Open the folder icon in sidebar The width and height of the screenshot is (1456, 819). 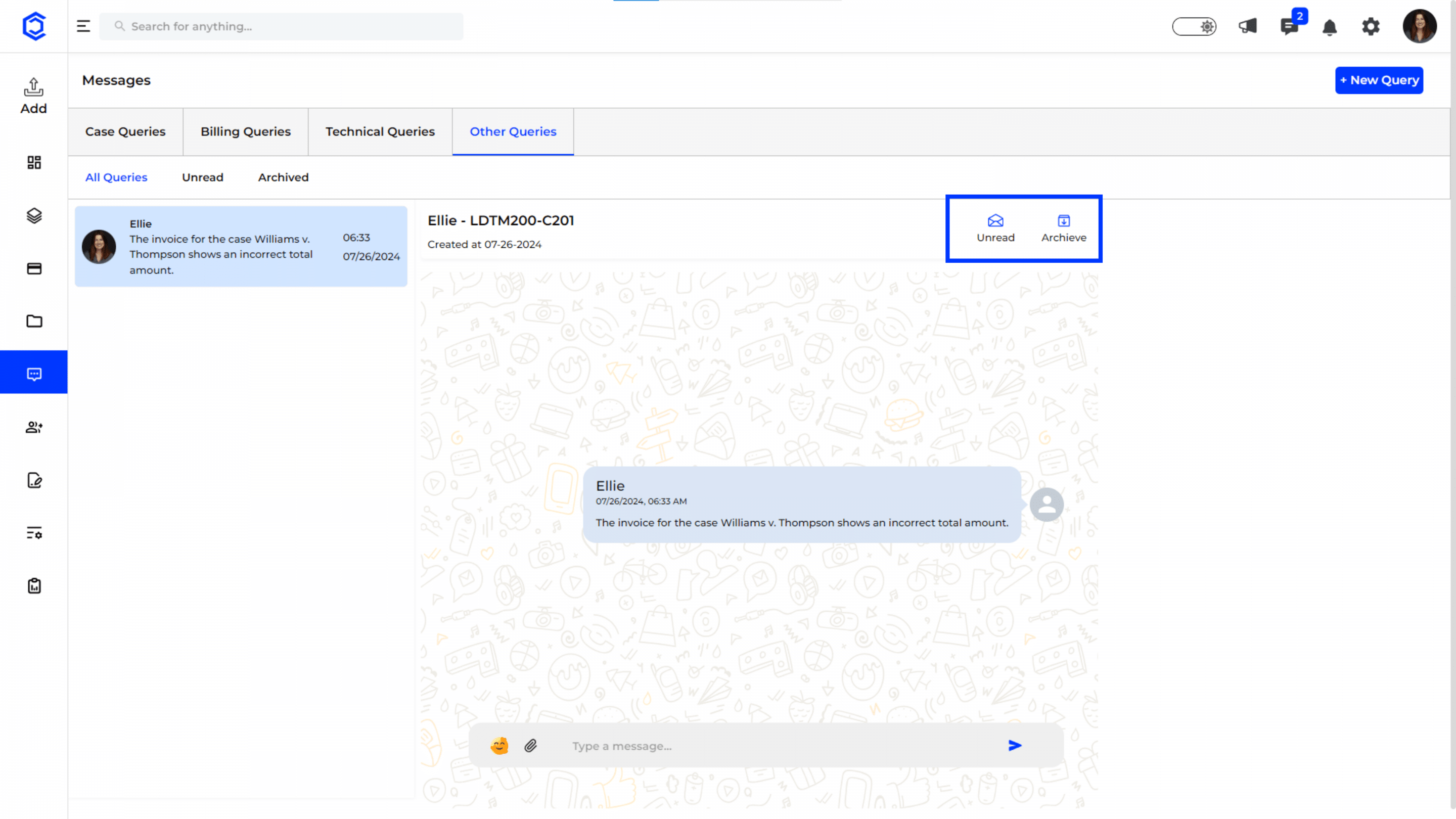[34, 321]
